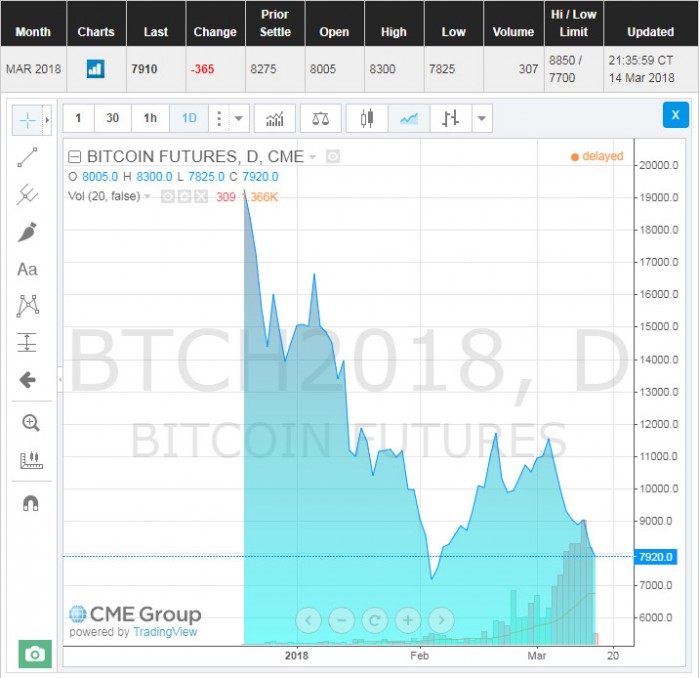700x678 pixels.
Task: Click the Prior Settle column header
Action: pyautogui.click(x=275, y=23)
